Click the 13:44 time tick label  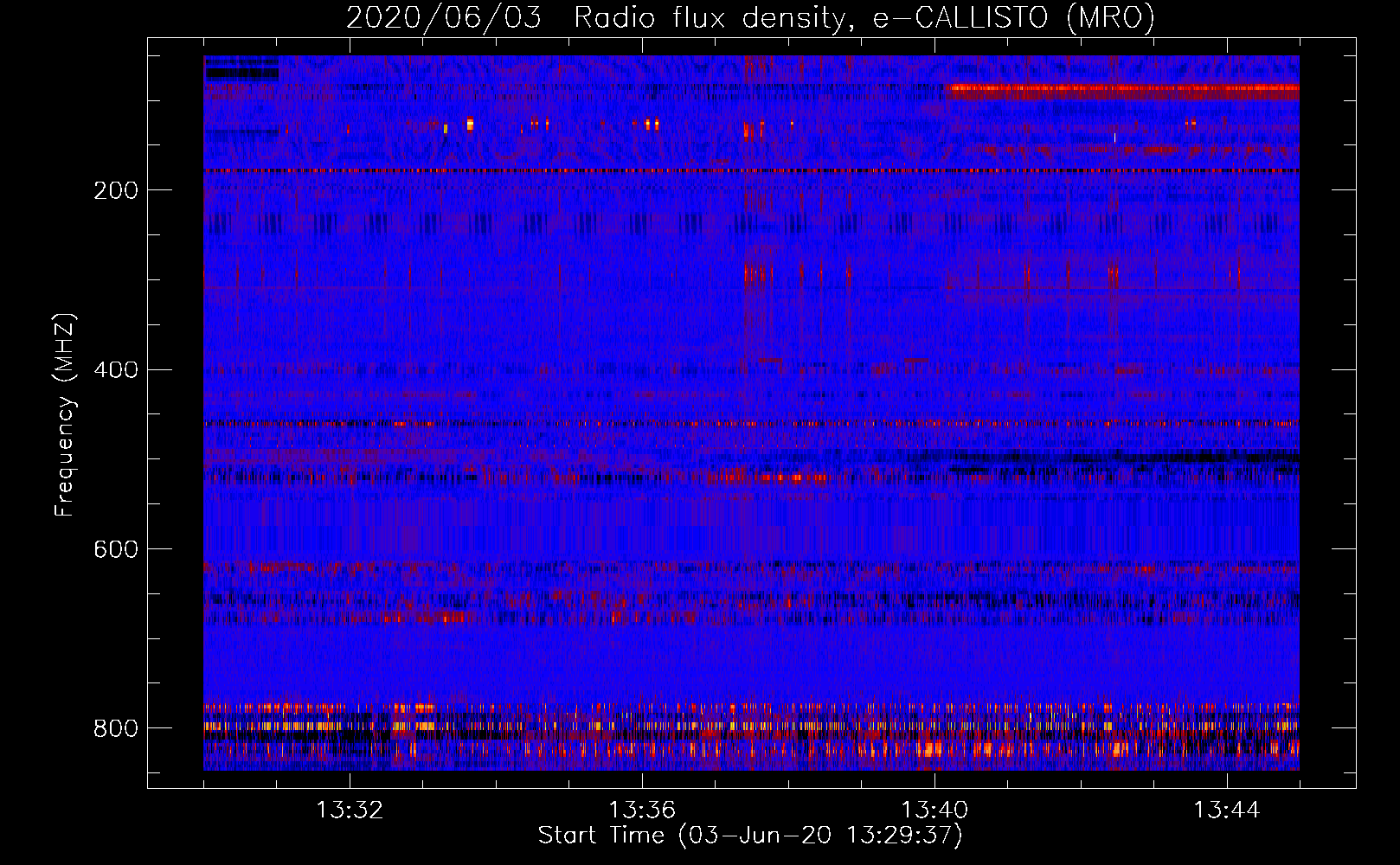[x=1227, y=811]
